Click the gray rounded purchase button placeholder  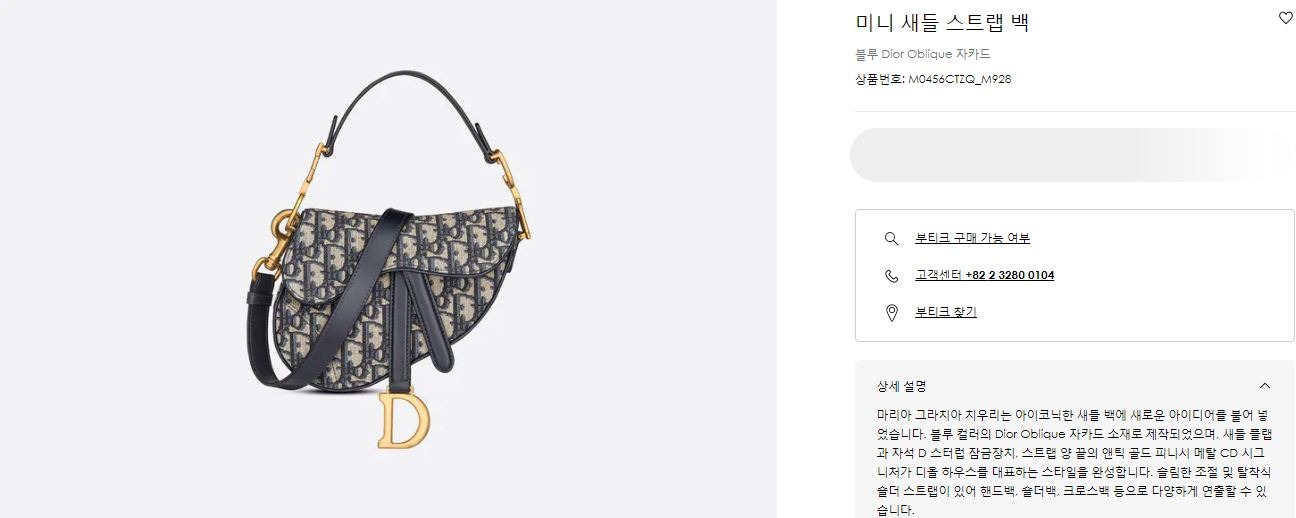(x=1072, y=155)
